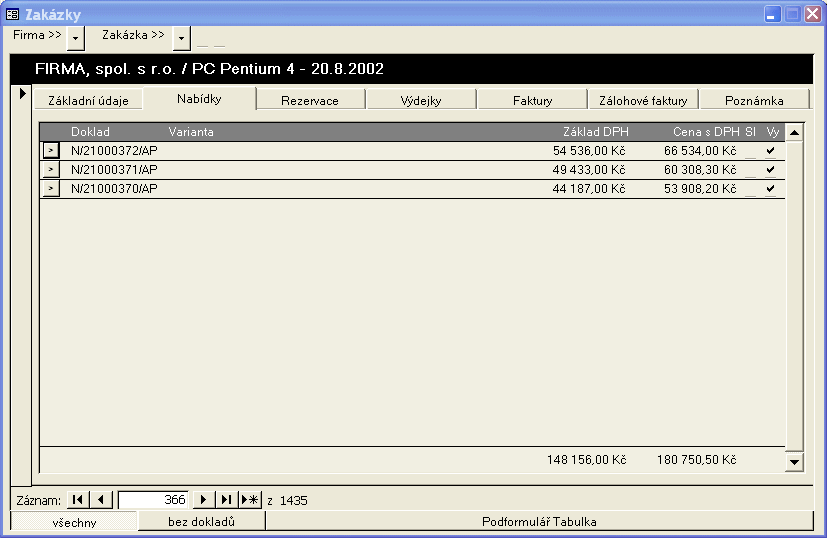Viewport: 827px width, 538px height.
Task: Open detail of document N/21000371/AP
Action: tap(51, 170)
